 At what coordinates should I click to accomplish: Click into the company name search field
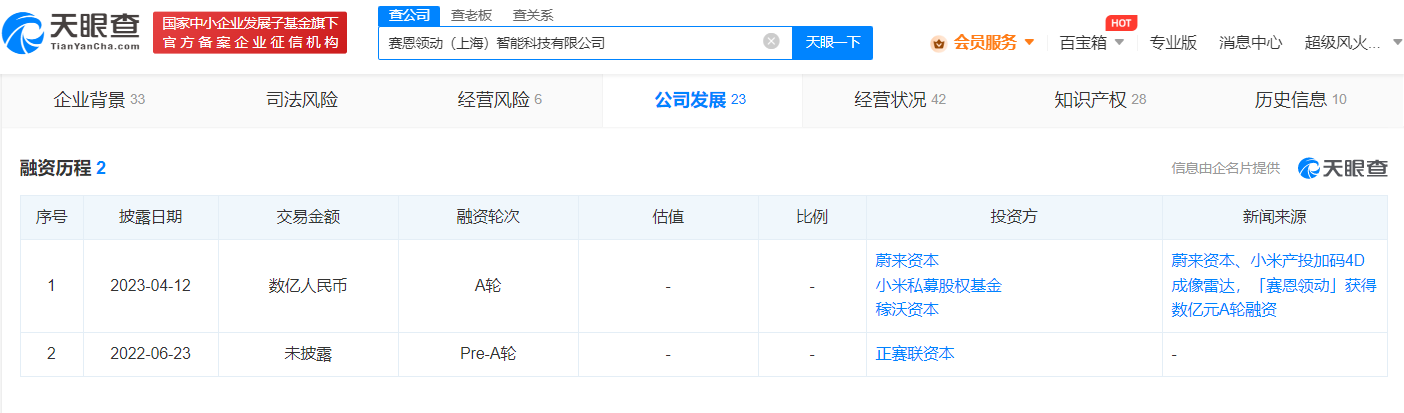click(x=570, y=43)
